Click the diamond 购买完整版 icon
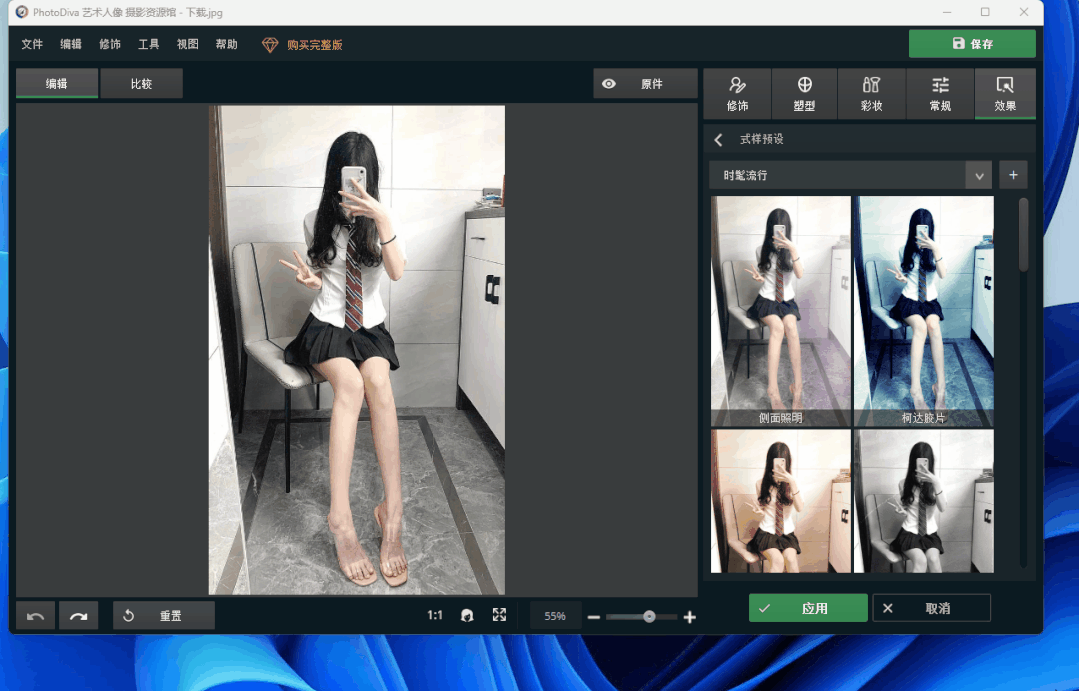The width and height of the screenshot is (1079, 691). coord(270,45)
